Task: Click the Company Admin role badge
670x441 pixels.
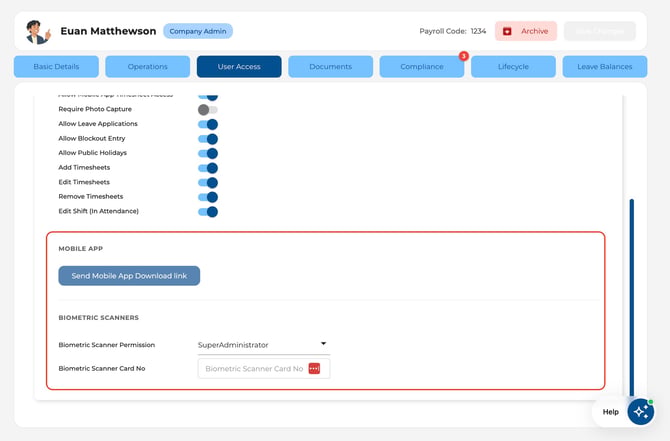Action: click(198, 31)
